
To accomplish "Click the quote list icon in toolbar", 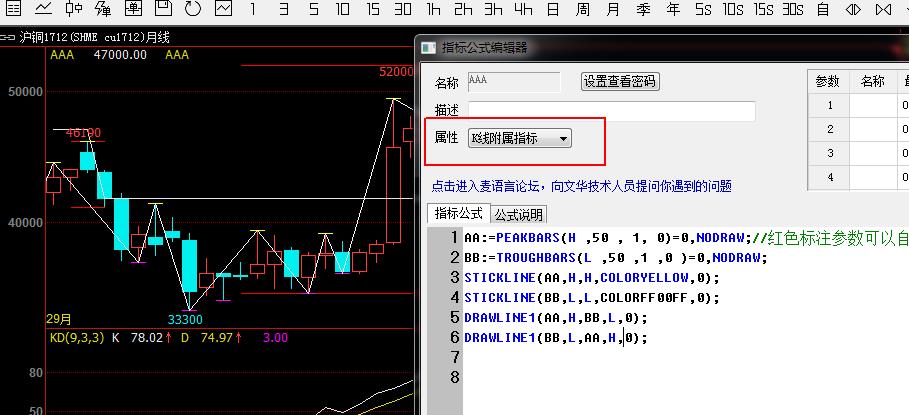I will tap(14, 10).
